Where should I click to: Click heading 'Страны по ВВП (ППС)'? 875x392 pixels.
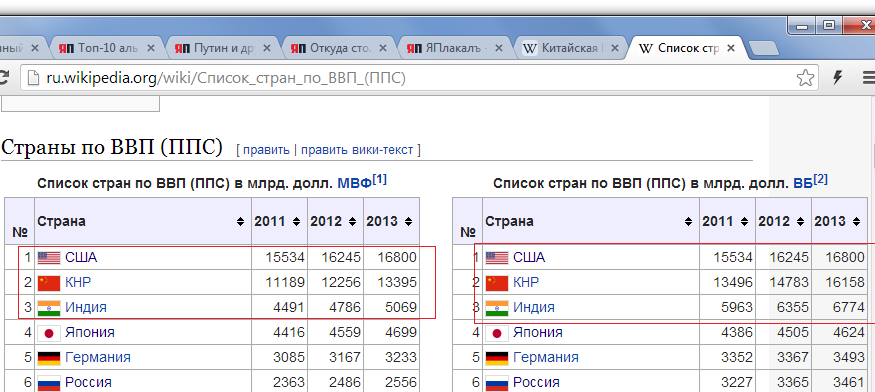pyautogui.click(x=112, y=147)
